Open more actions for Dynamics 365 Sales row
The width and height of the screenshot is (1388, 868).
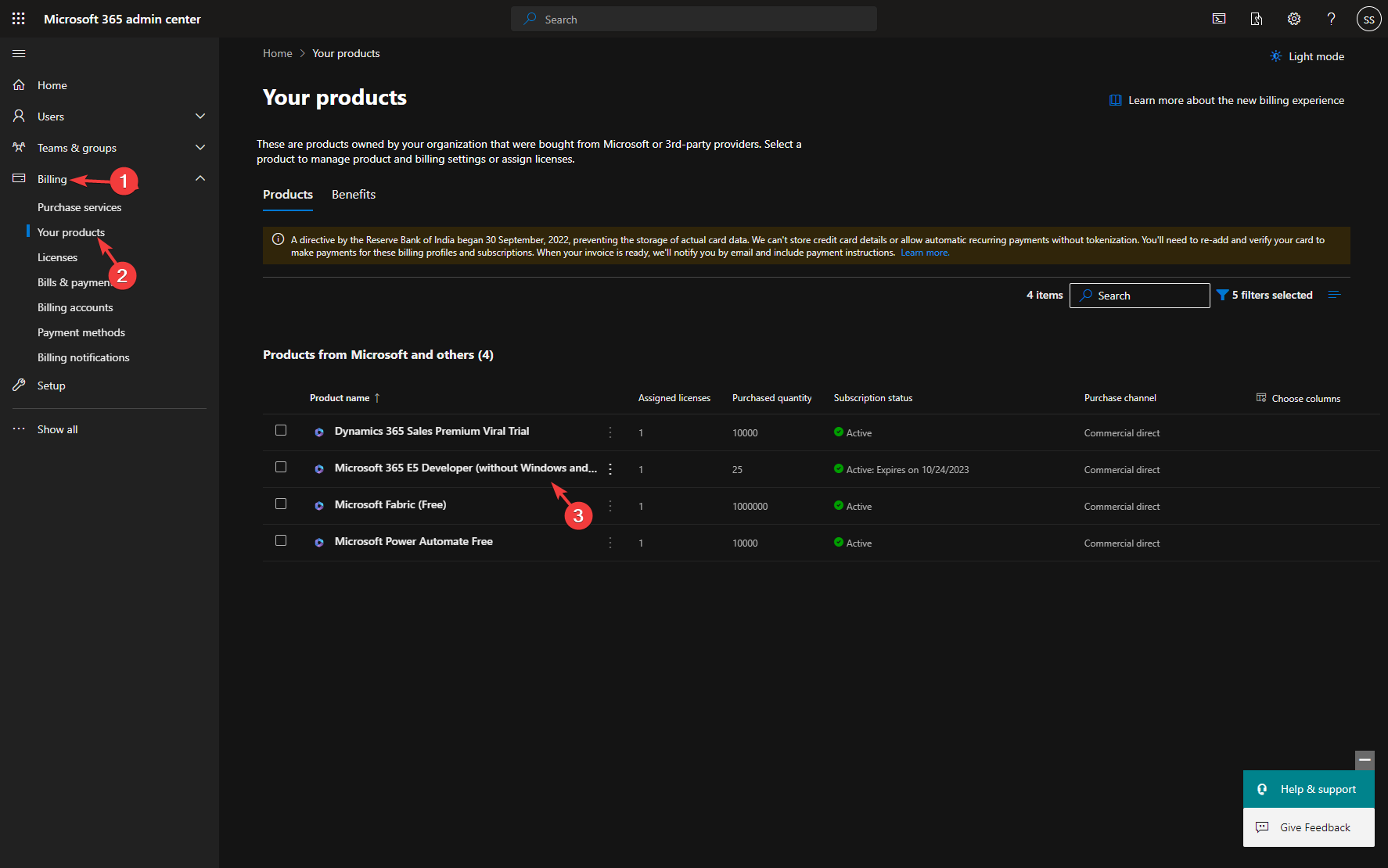pos(610,432)
